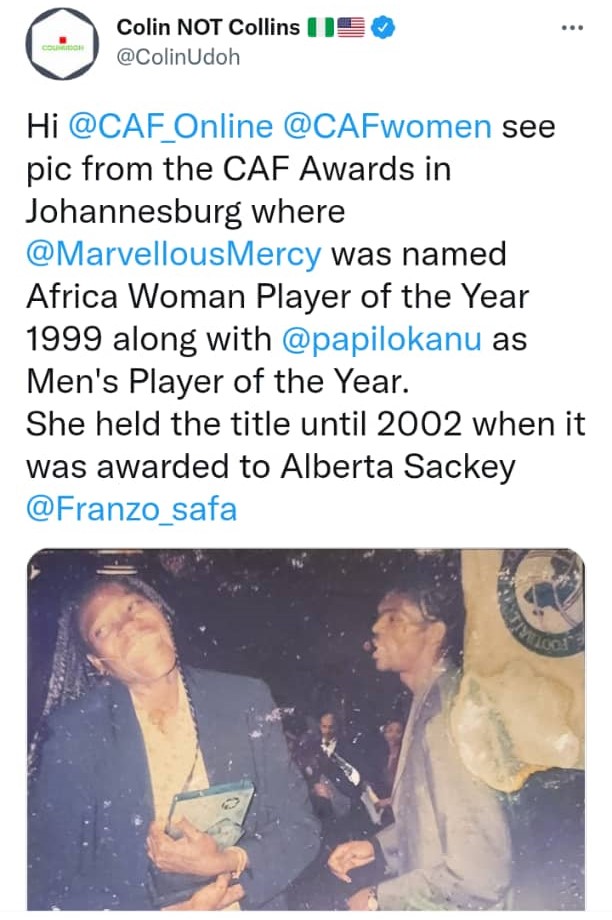Image resolution: width=612 pixels, height=920 pixels.
Task: Open the "Colin NOT Collins" display name
Action: (x=208, y=27)
